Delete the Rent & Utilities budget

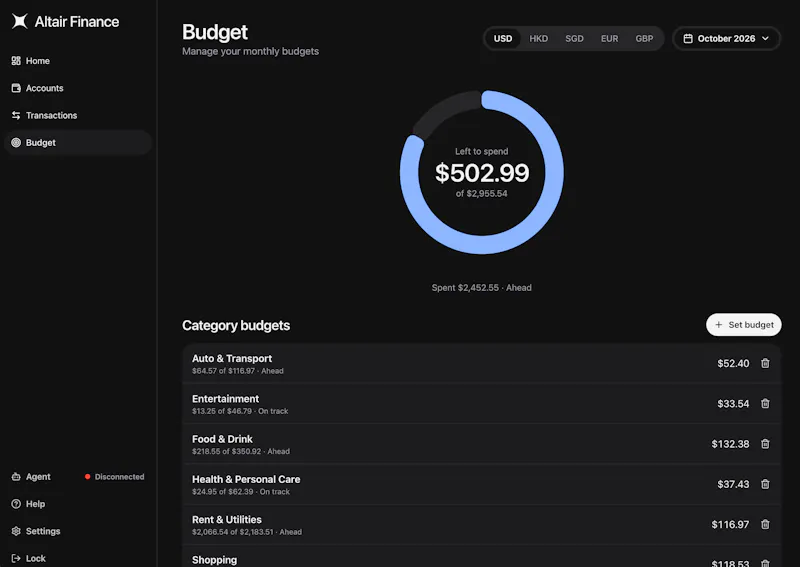click(x=765, y=525)
